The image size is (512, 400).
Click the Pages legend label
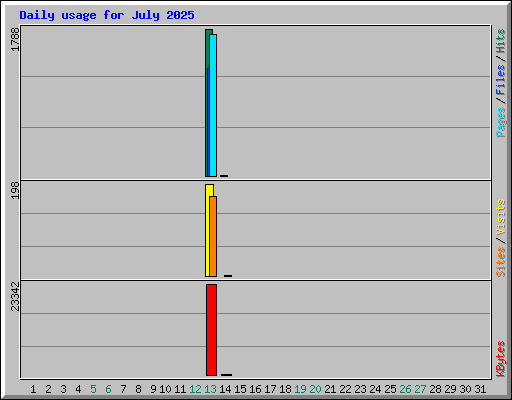[x=500, y=122]
